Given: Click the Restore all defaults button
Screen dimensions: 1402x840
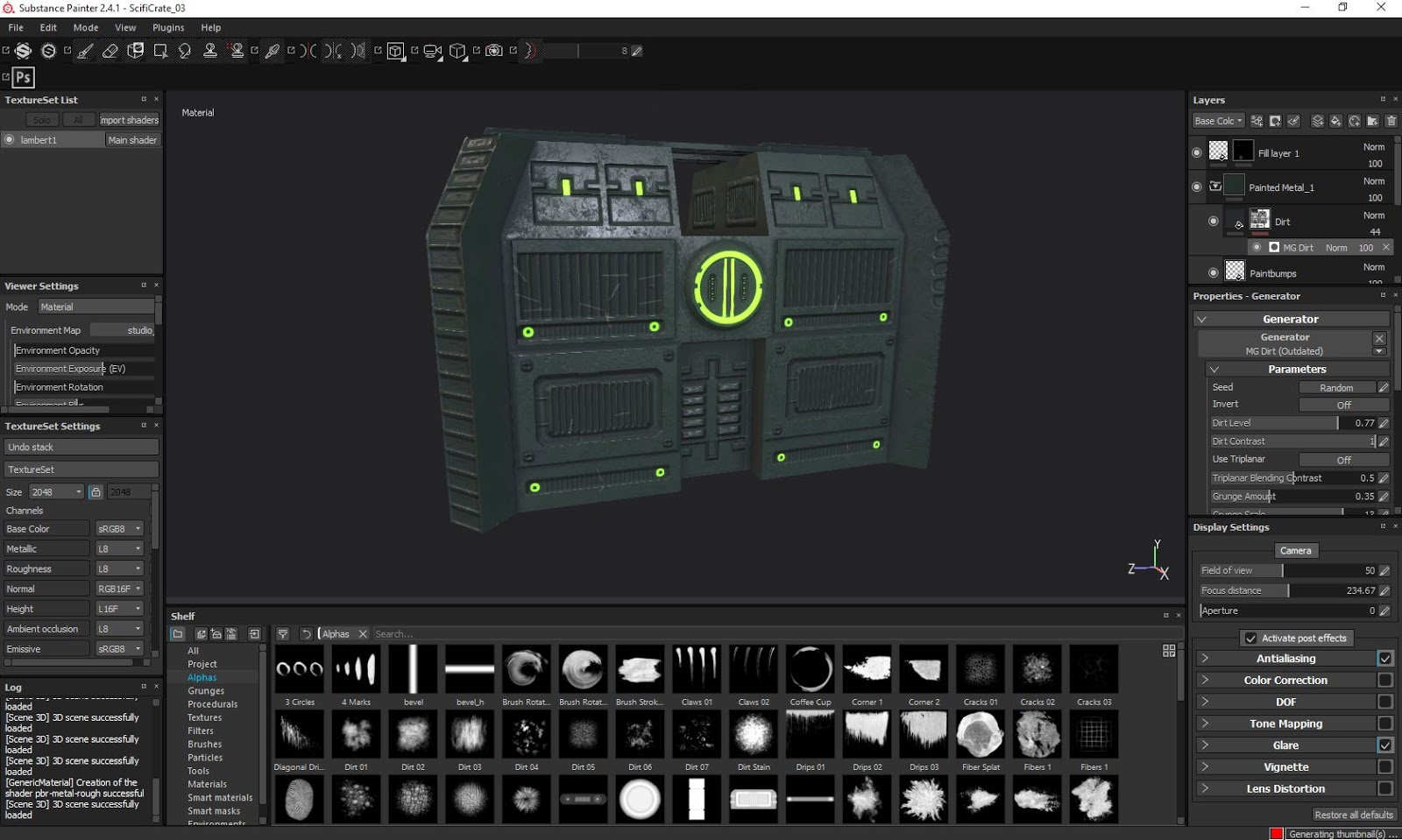Looking at the screenshot, I should click(1354, 814).
